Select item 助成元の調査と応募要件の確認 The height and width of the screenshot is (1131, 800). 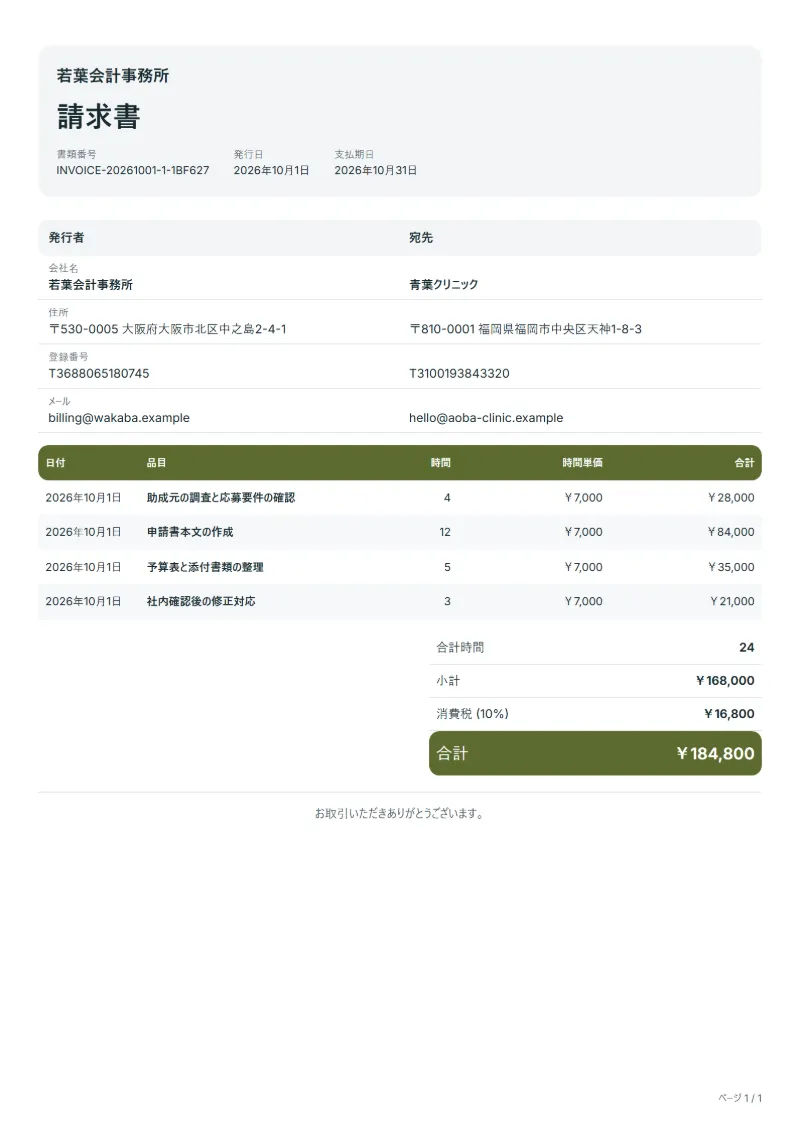pos(221,498)
